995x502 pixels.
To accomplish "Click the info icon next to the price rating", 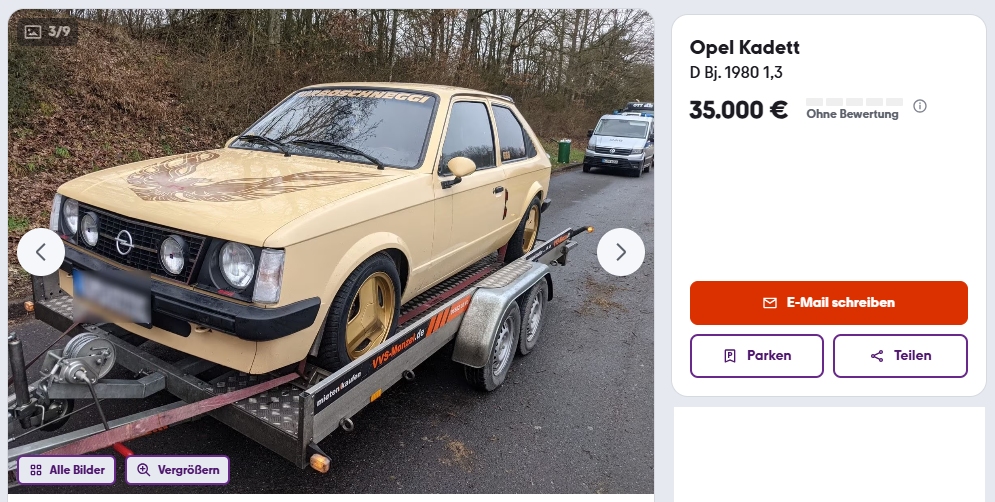I will [919, 106].
